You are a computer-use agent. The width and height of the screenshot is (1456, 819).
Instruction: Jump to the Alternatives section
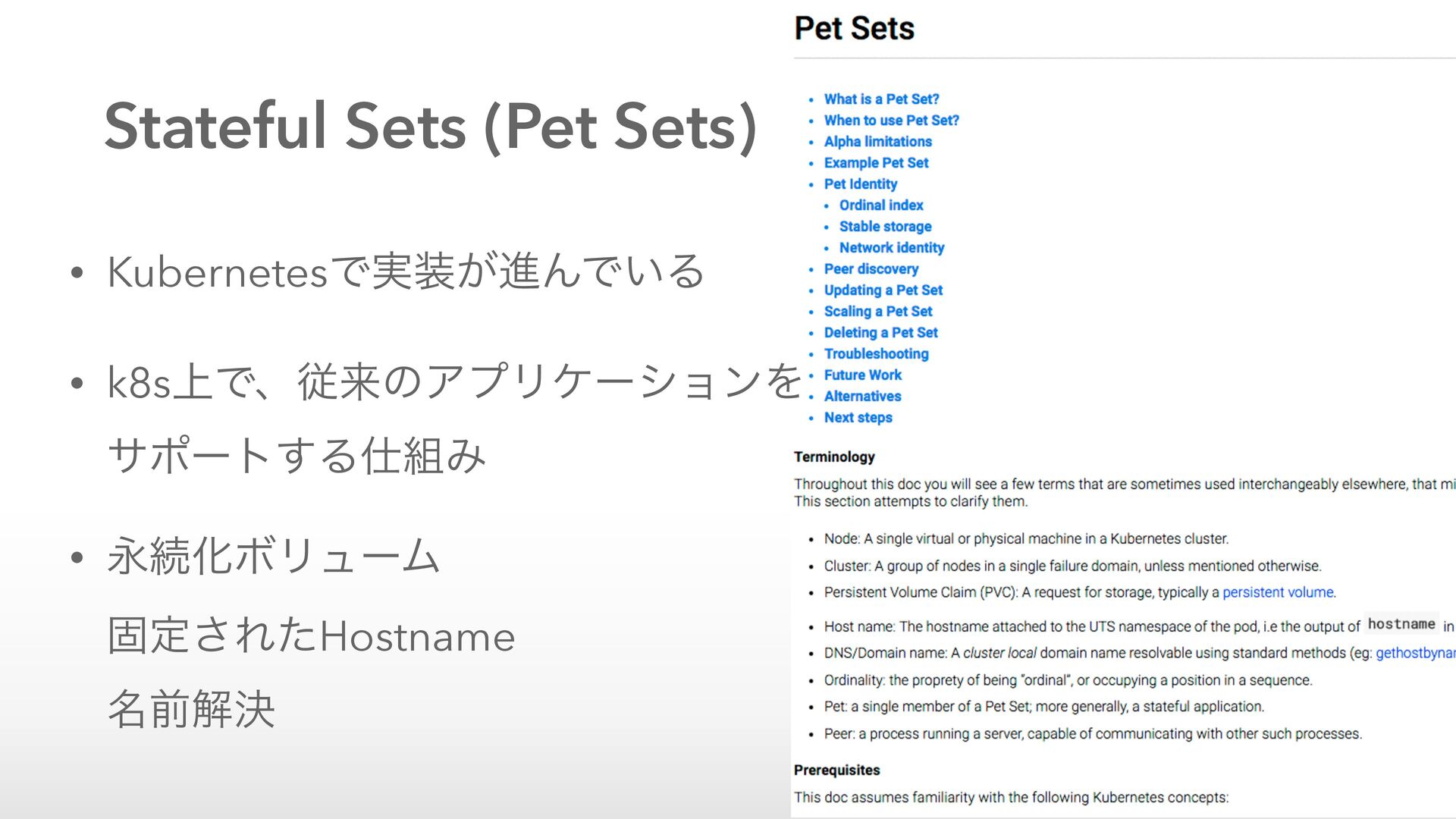(862, 397)
